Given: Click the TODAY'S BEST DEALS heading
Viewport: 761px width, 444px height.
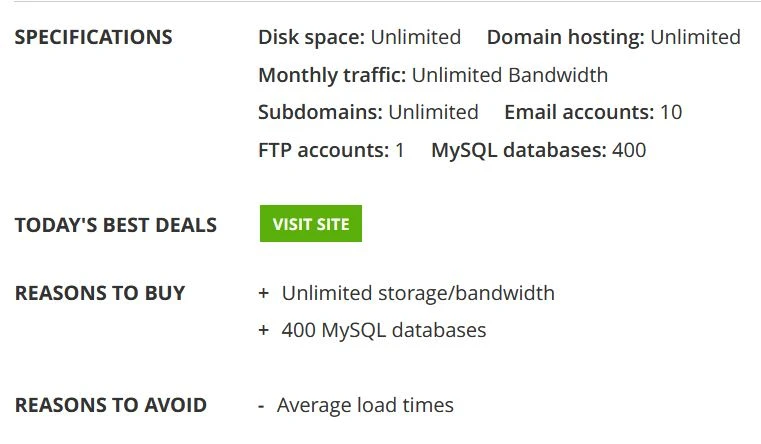Looking at the screenshot, I should click(x=116, y=225).
